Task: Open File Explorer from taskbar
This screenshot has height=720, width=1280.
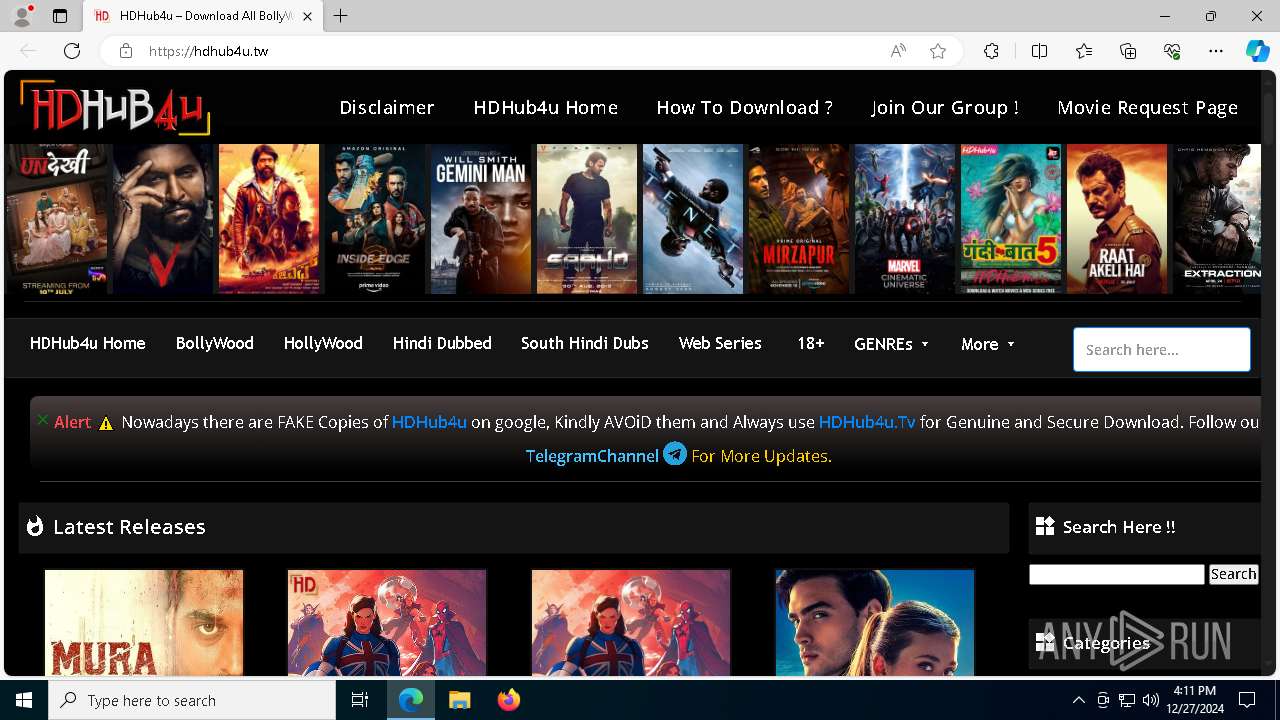Action: click(459, 700)
